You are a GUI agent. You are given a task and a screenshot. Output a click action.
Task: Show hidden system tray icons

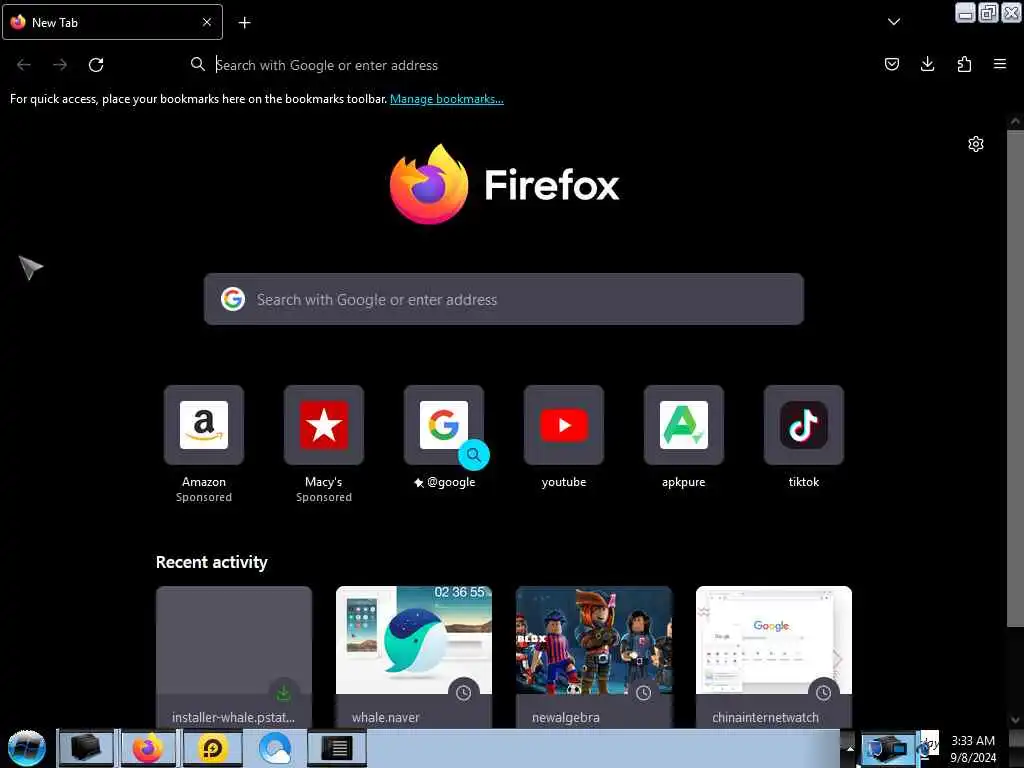(850, 748)
